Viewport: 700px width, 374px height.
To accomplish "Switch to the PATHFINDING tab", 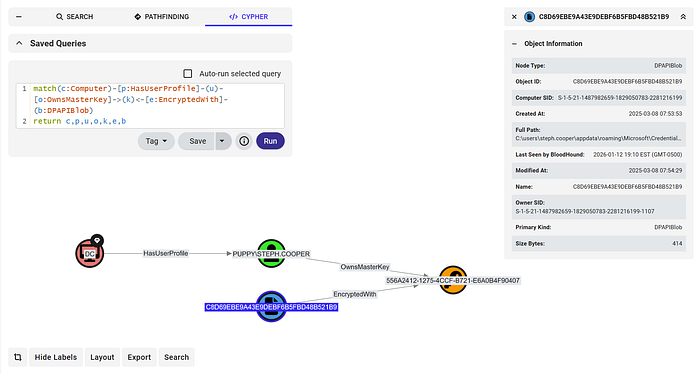I will click(162, 17).
